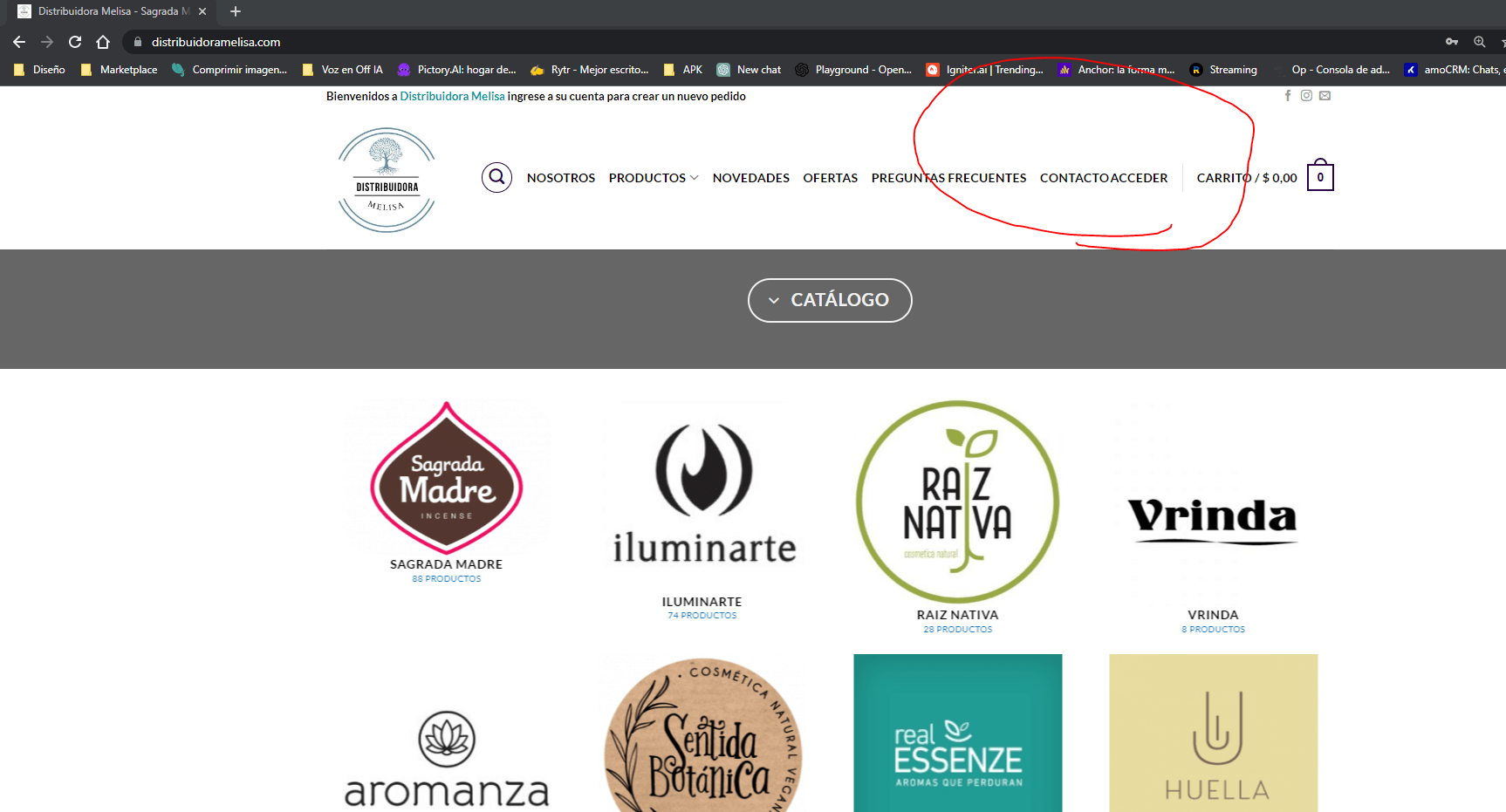The height and width of the screenshot is (812, 1506).
Task: Click the RAIZ NATIVA category title
Action: 957,615
